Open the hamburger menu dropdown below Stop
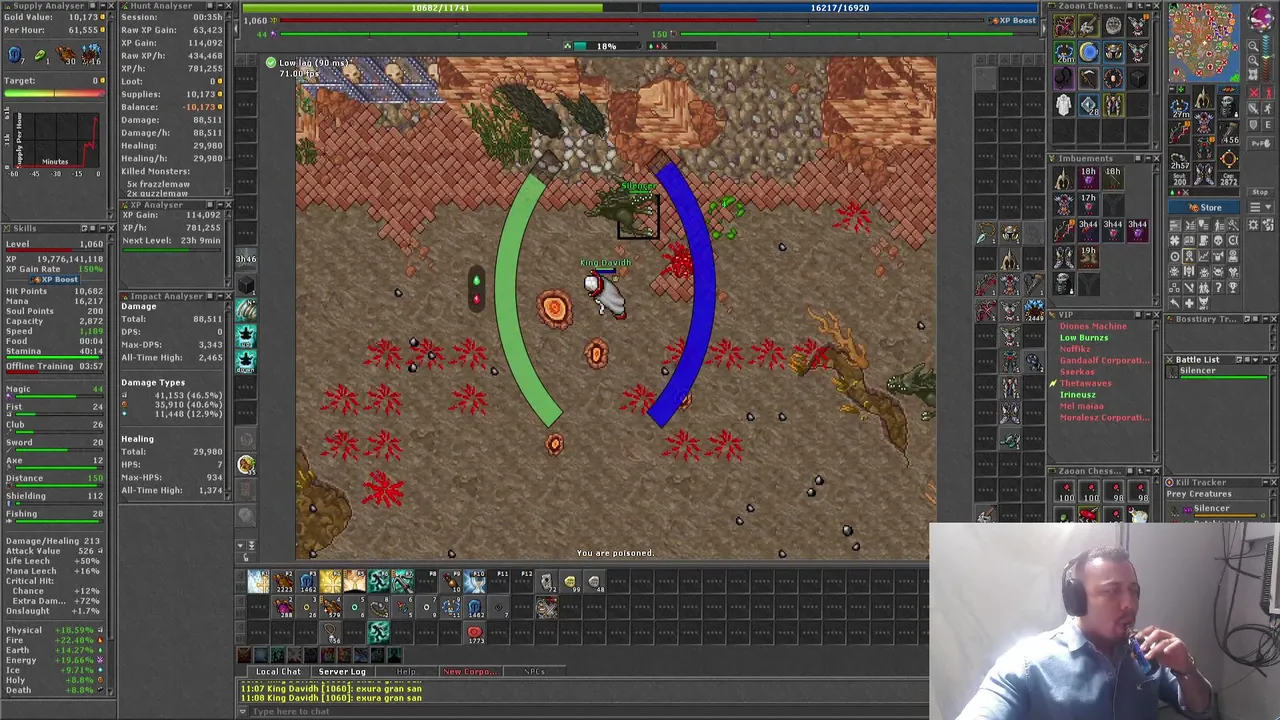 point(1259,208)
